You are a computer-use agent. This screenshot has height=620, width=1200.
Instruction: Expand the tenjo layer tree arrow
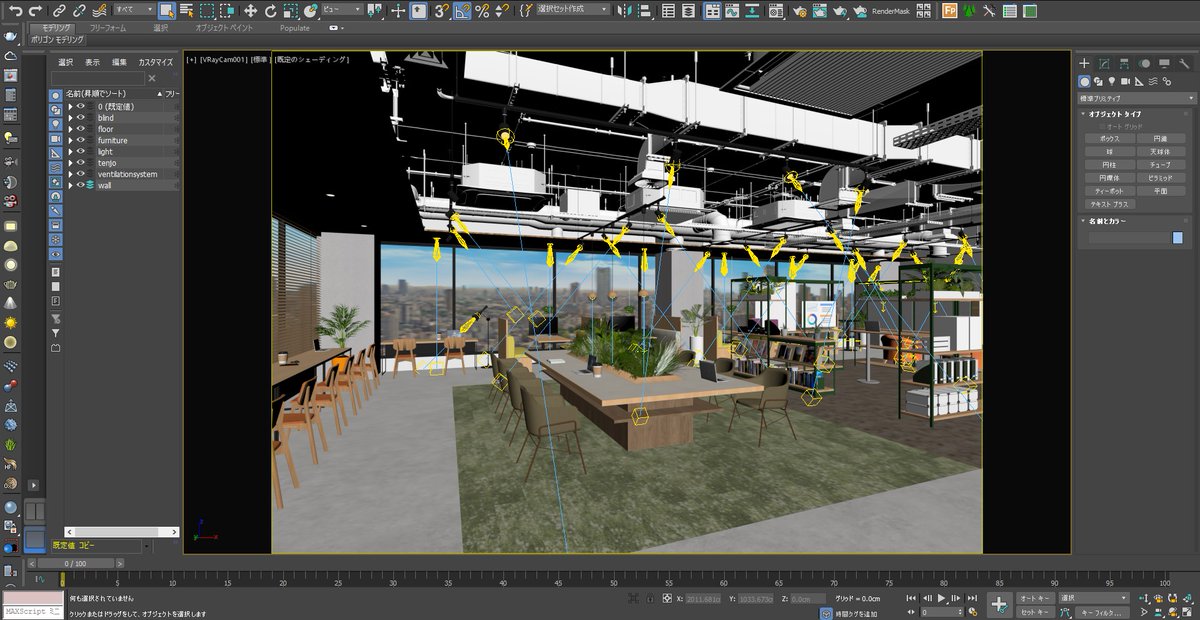(70, 163)
